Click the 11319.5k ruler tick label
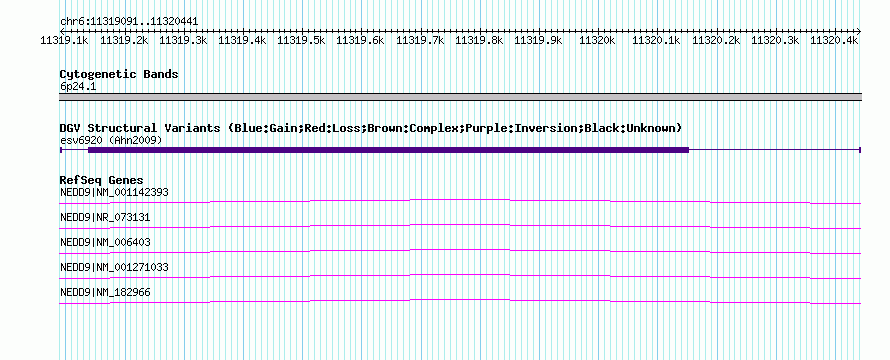 [301, 40]
